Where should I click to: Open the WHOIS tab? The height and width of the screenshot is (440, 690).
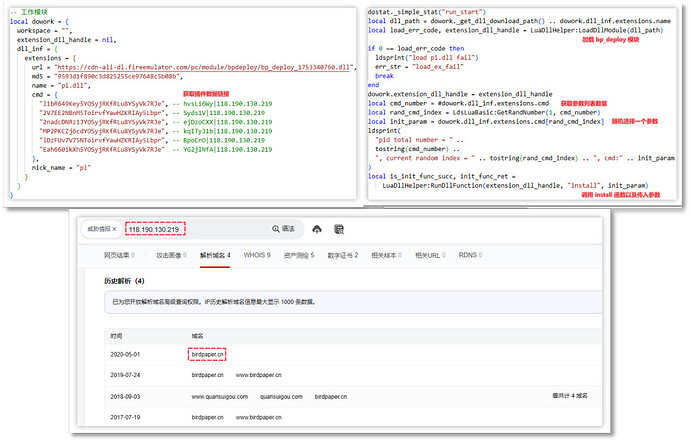click(259, 256)
